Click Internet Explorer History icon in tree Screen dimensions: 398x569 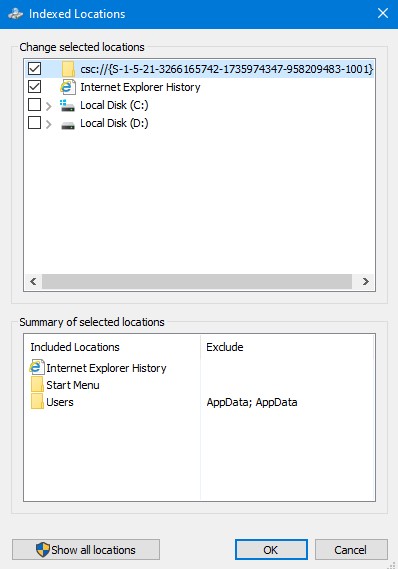click(68, 87)
